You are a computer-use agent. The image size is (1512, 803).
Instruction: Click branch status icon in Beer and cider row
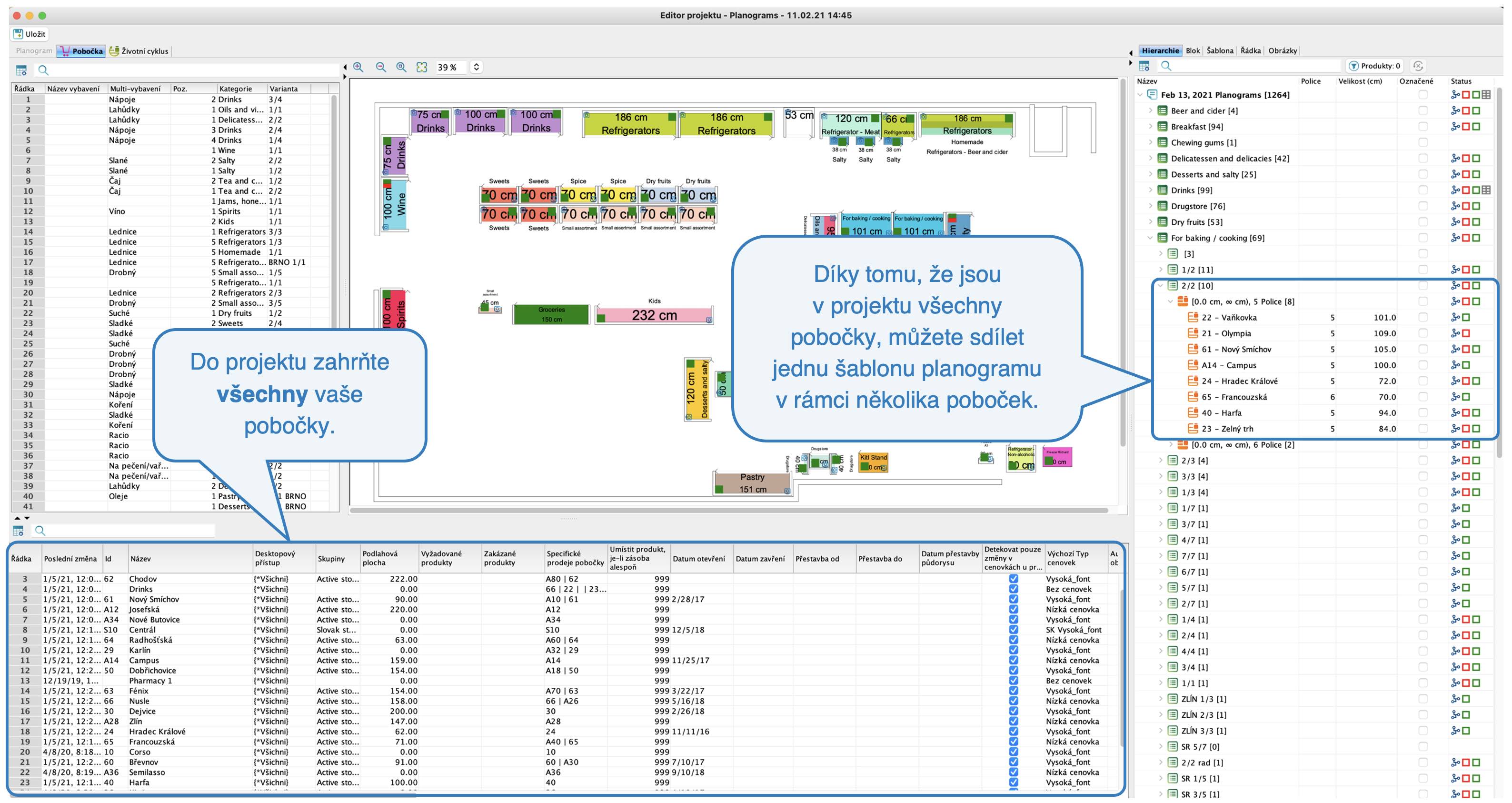(1456, 110)
